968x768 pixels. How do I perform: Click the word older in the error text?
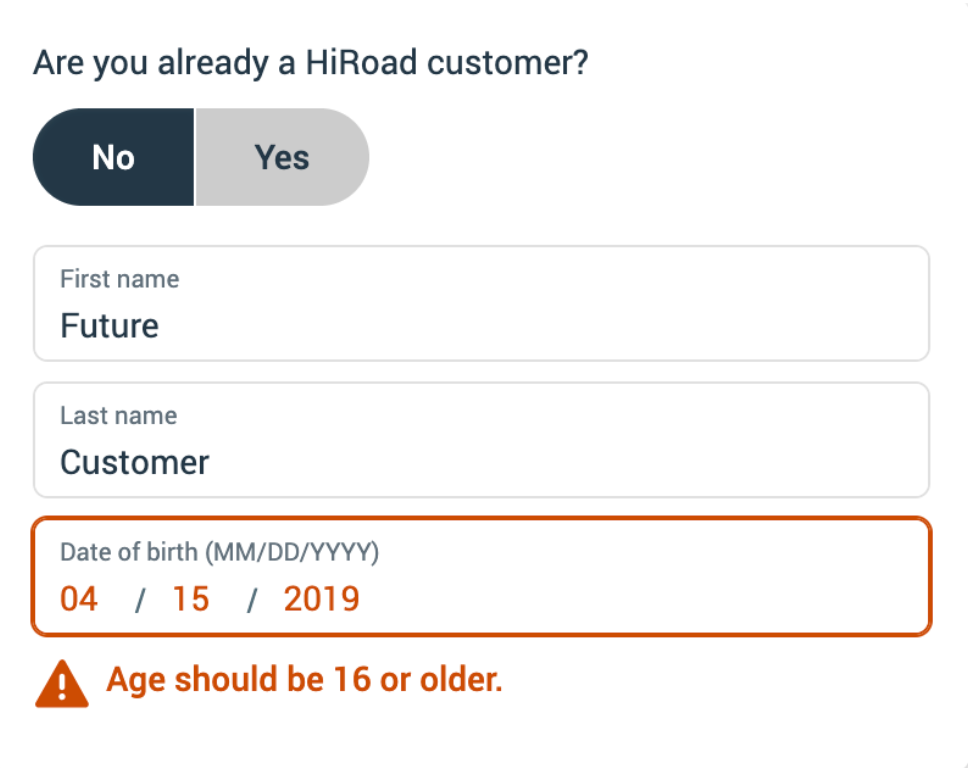(461, 680)
